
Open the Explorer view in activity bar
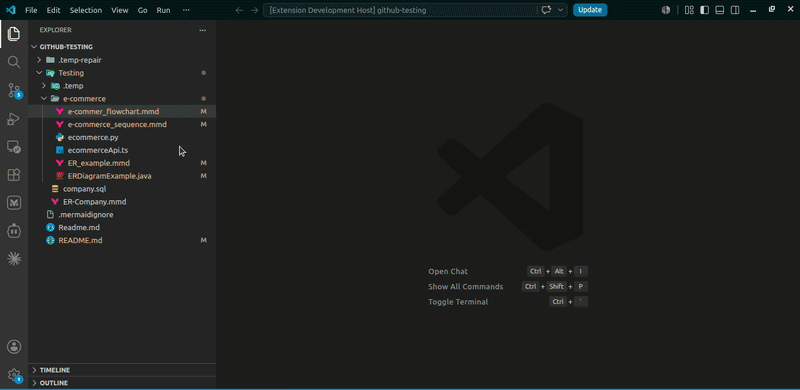point(14,34)
